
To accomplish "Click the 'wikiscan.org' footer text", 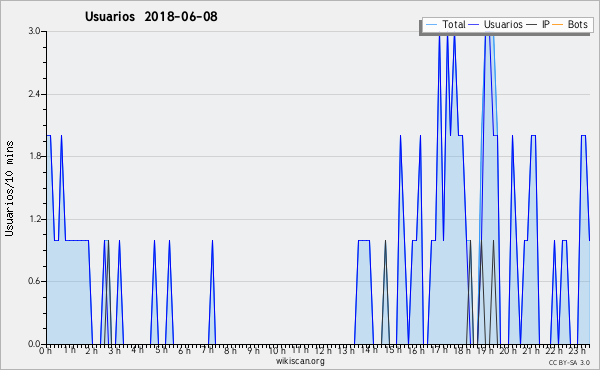I will [x=300, y=361].
